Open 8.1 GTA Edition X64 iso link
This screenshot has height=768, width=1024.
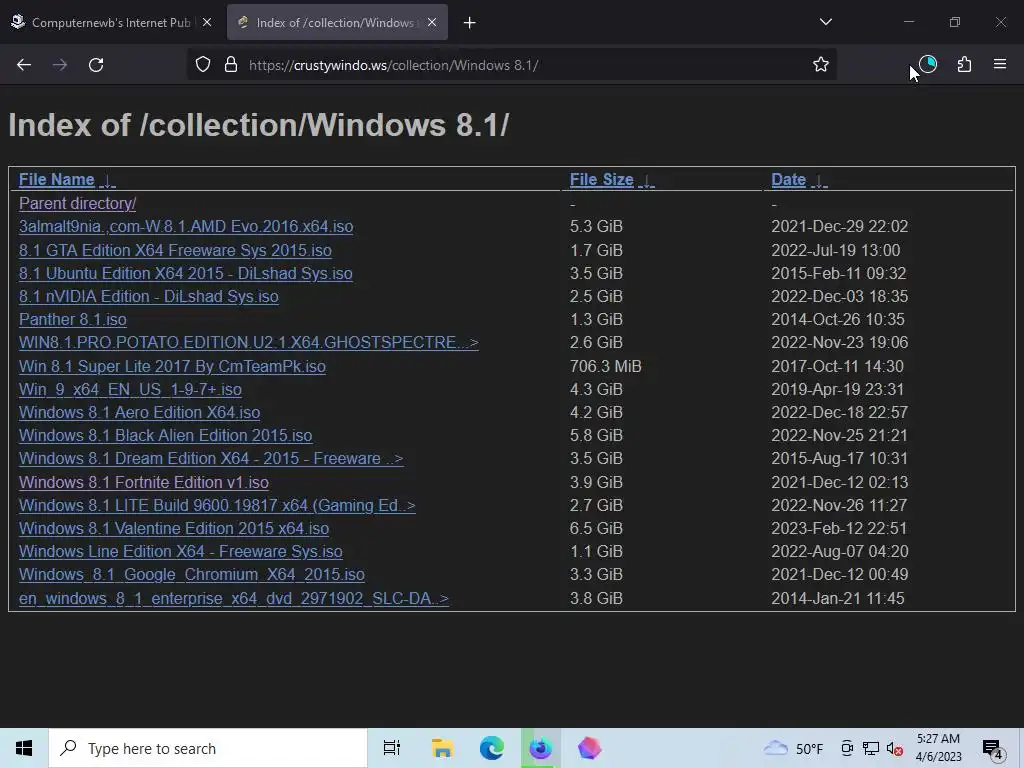pyautogui.click(x=175, y=250)
